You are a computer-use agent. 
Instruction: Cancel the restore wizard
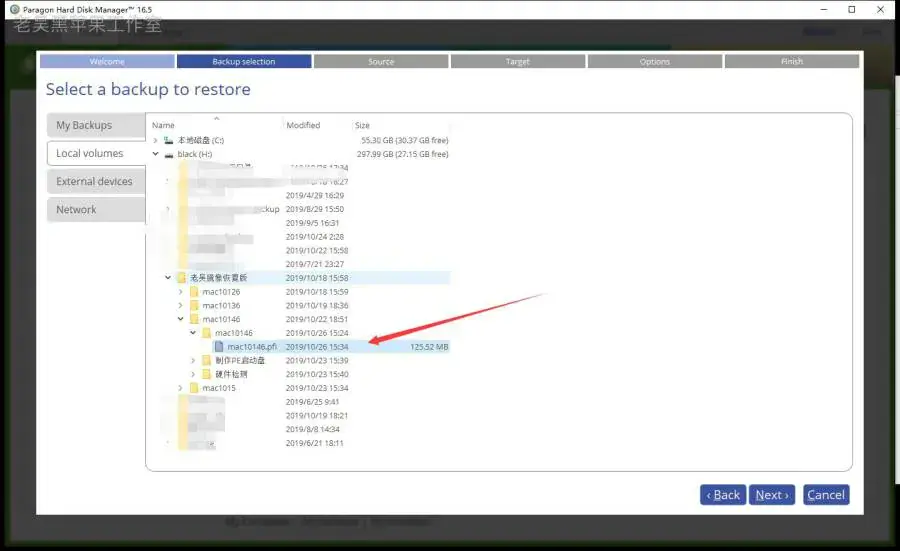click(x=826, y=495)
